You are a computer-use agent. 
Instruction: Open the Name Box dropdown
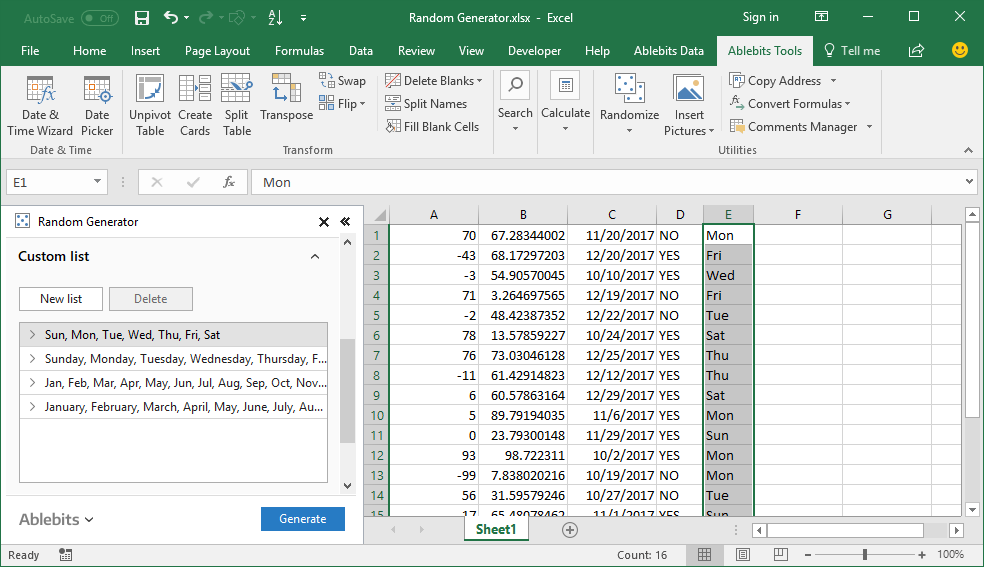click(97, 182)
